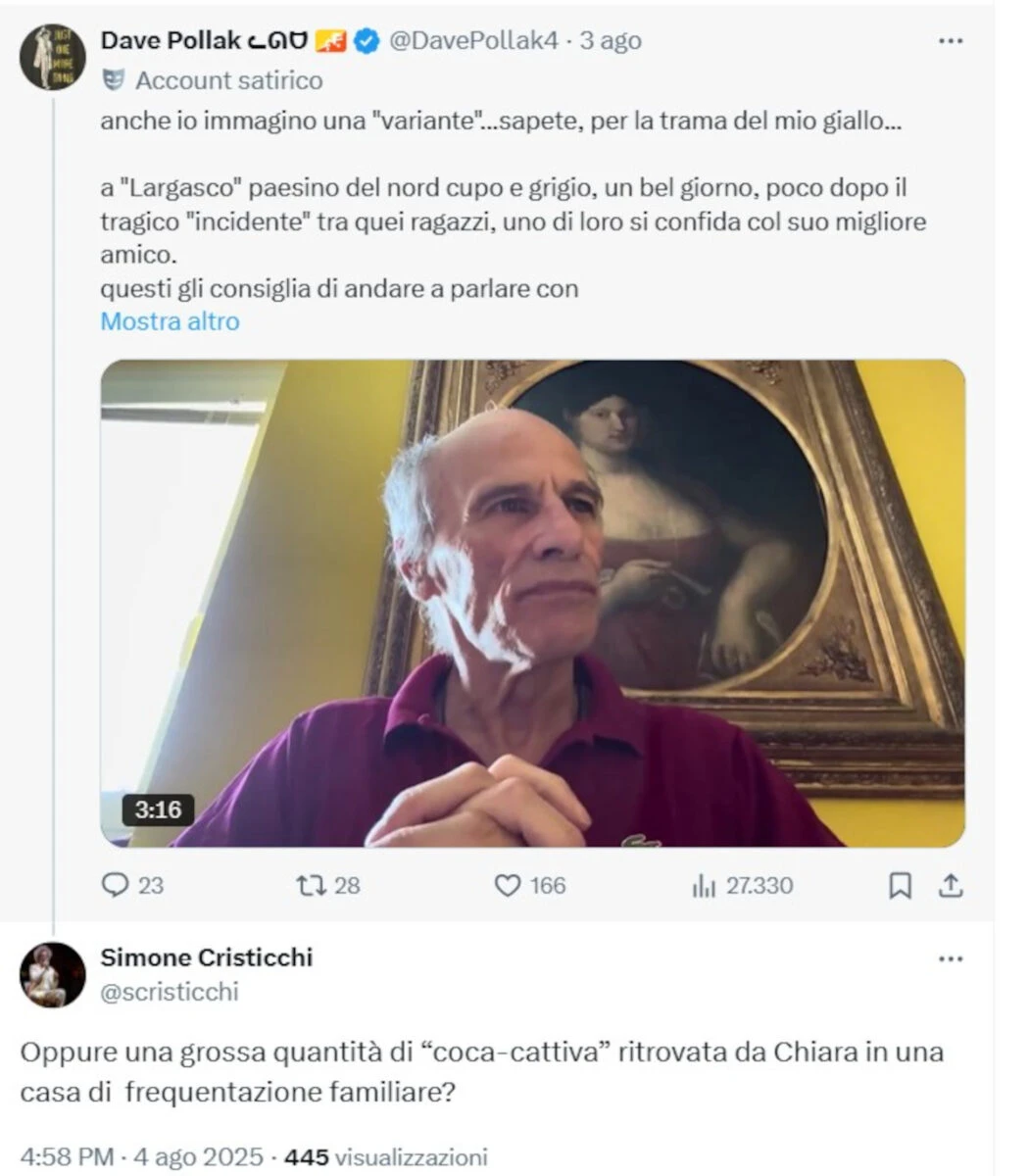Play the 3:16 video thumbnail

coord(532,603)
